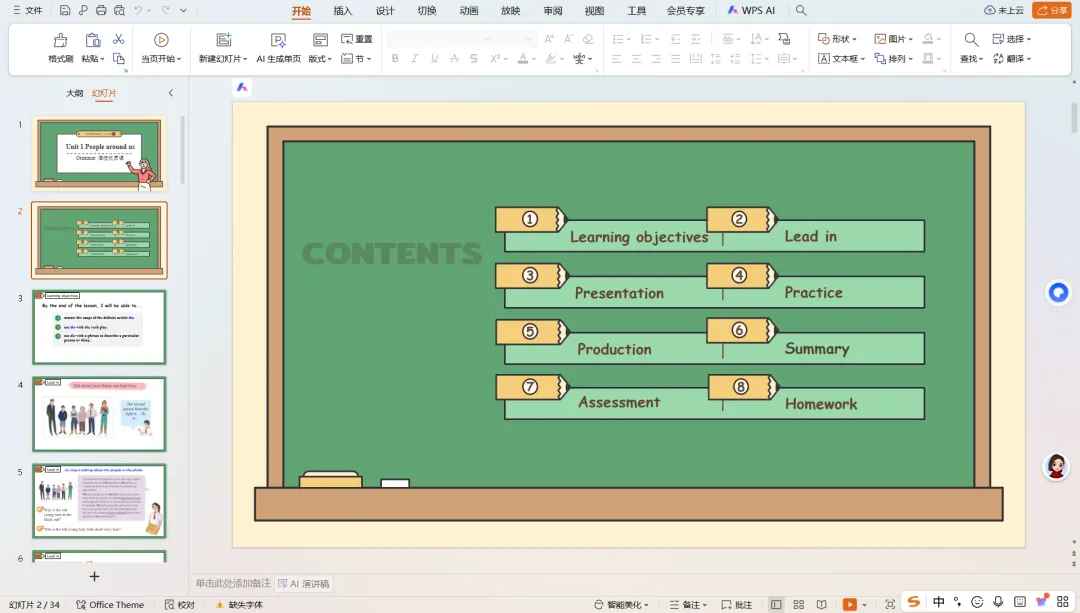
Task: Click the Cut scissors icon
Action: pos(119,39)
